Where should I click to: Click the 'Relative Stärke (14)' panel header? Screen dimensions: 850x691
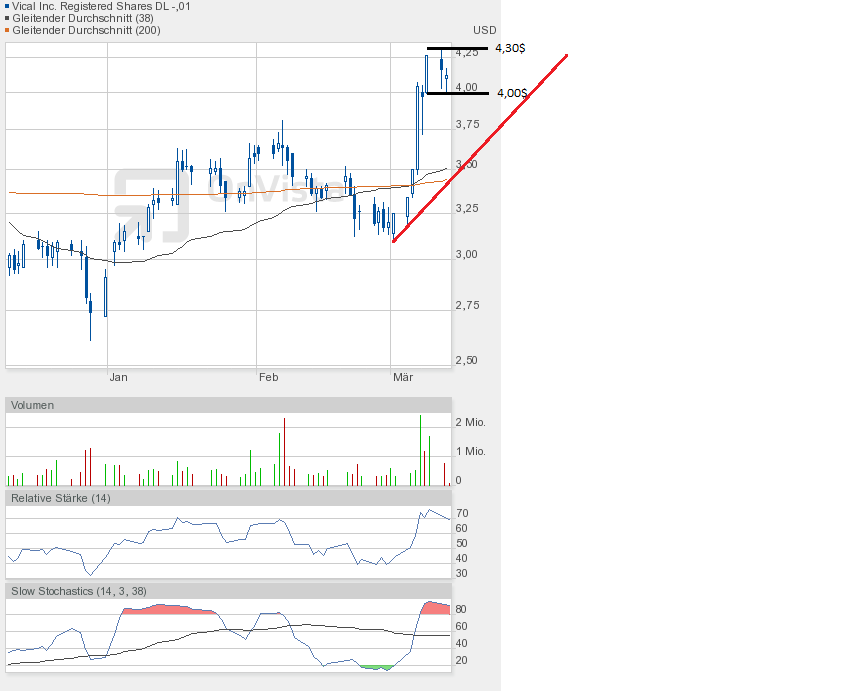point(228,498)
